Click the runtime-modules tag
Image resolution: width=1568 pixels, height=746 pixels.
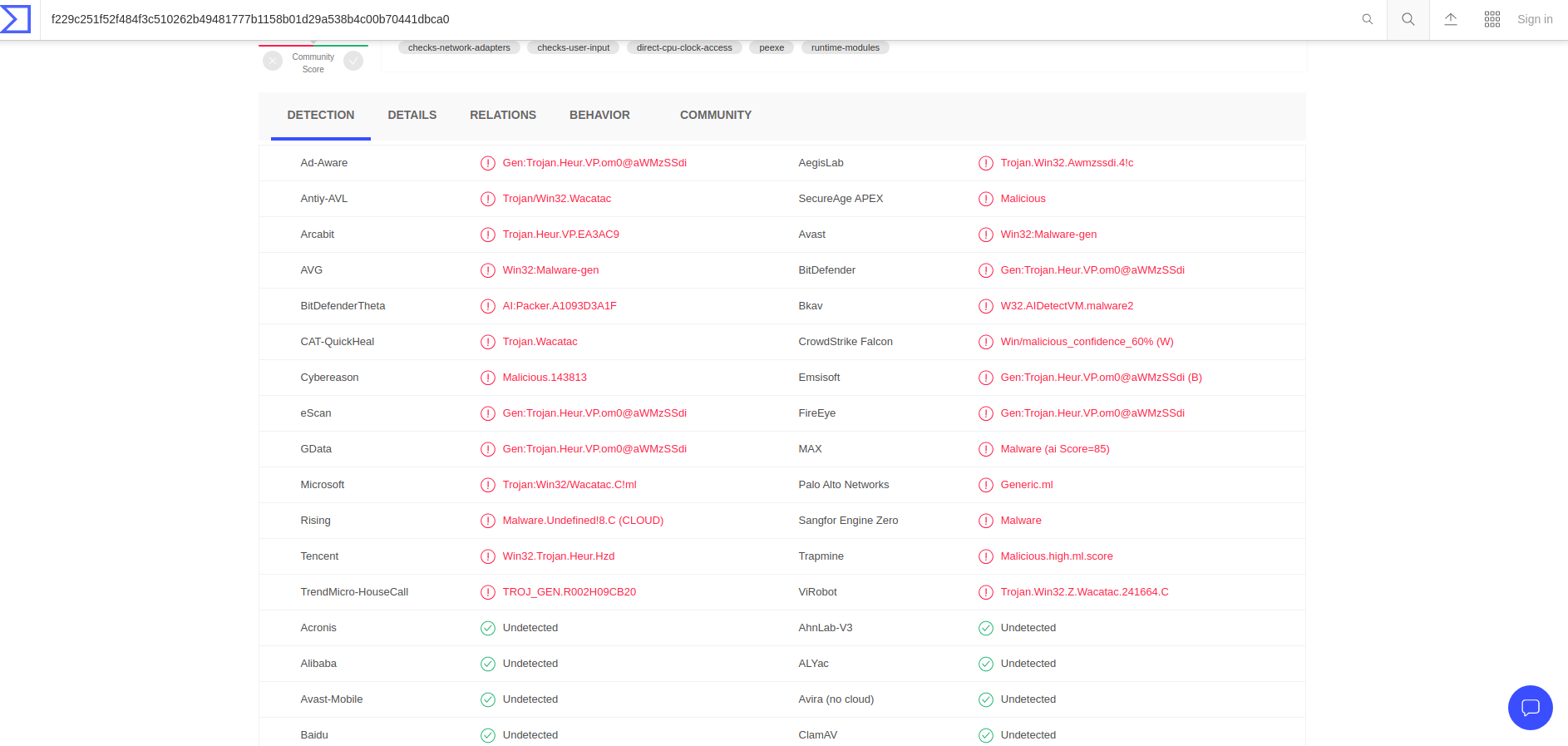[846, 47]
